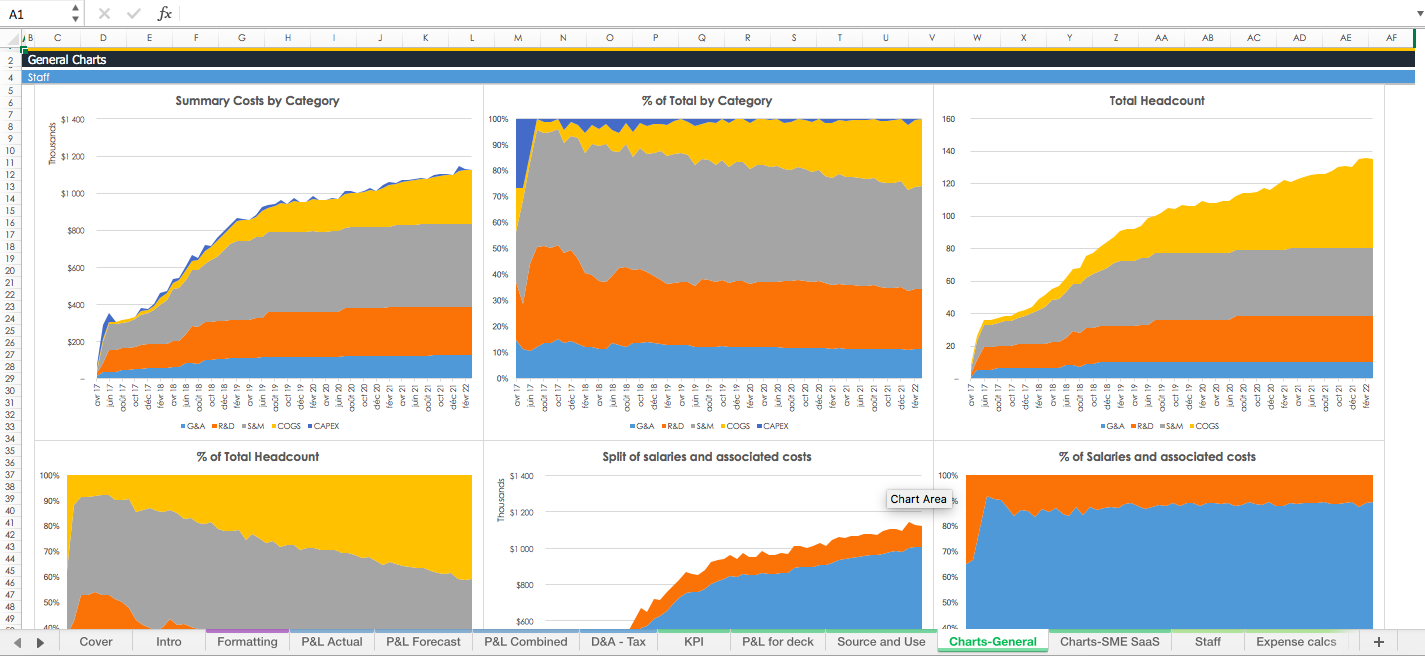Select the % of Total by Category title

pos(707,101)
